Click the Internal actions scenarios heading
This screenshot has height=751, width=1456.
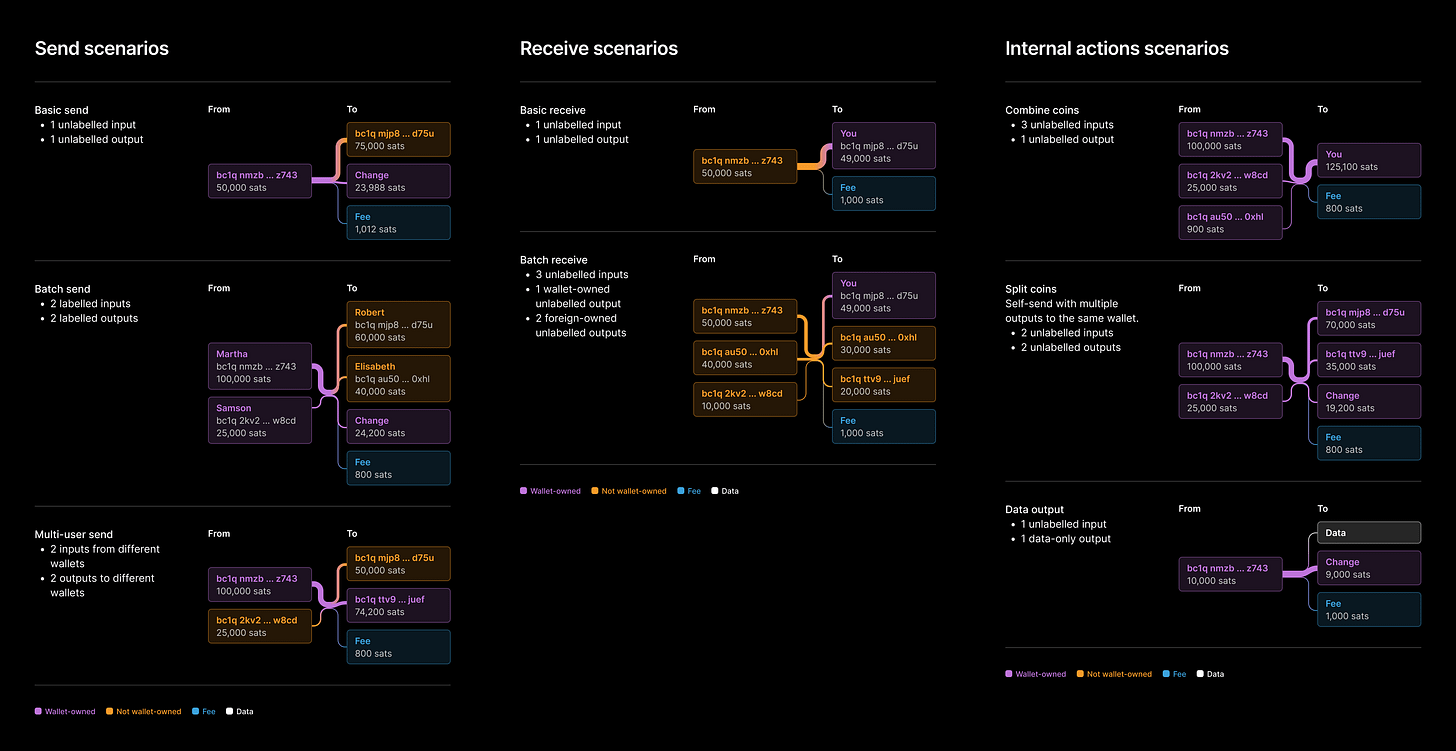pyautogui.click(x=1117, y=48)
